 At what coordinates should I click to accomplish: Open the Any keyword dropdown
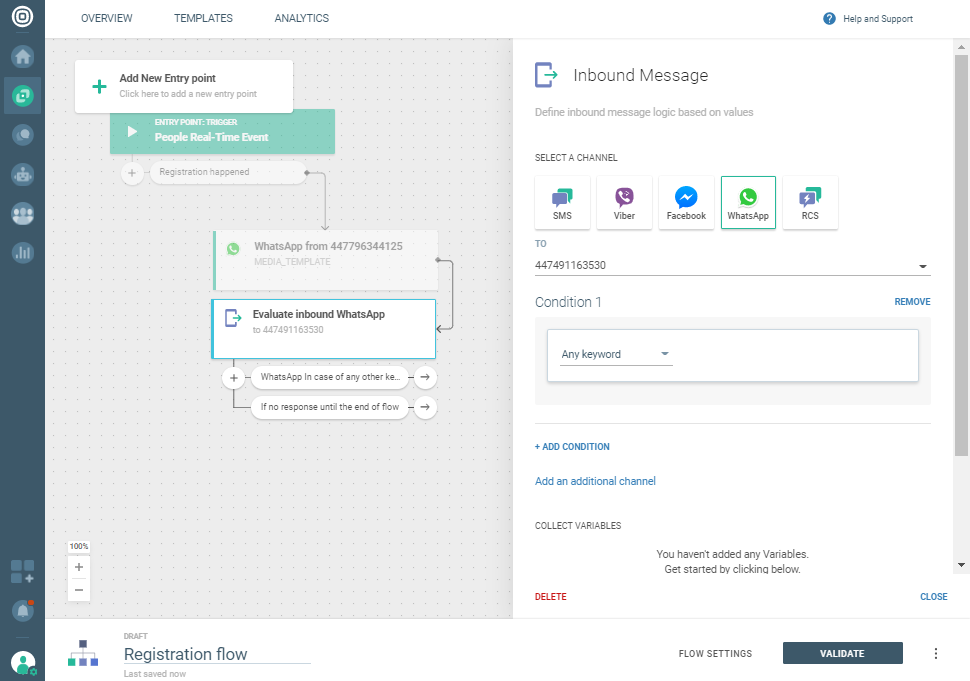(615, 354)
